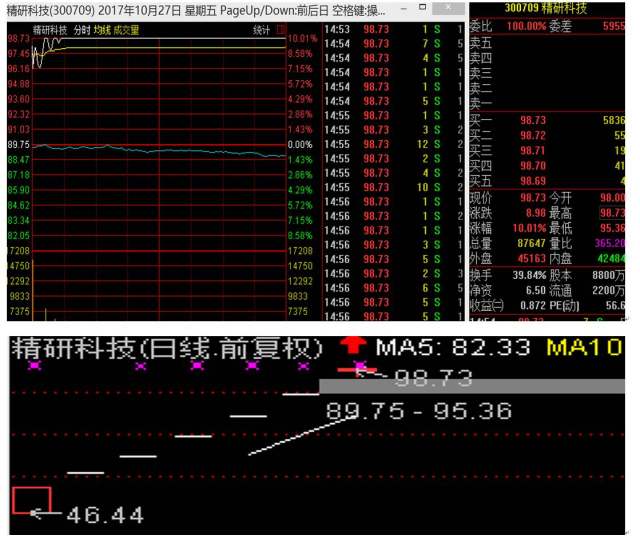Click the 10.01% limit-up axis label
Viewport: 640px width, 543px height.
click(x=301, y=39)
